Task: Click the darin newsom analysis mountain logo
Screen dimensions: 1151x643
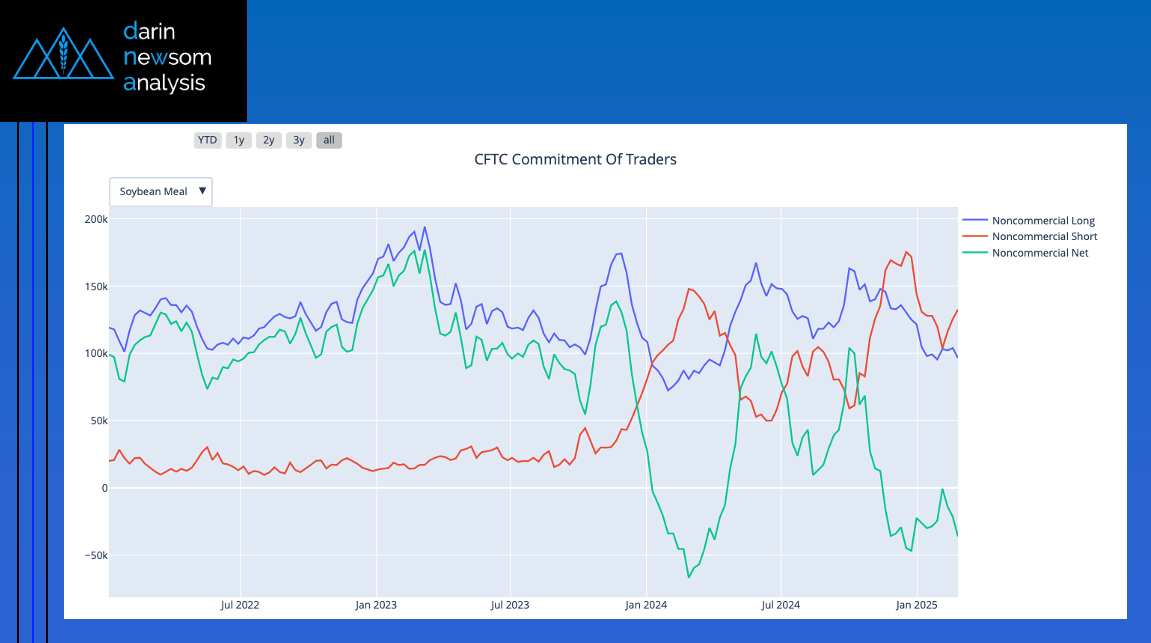Action: click(x=63, y=54)
